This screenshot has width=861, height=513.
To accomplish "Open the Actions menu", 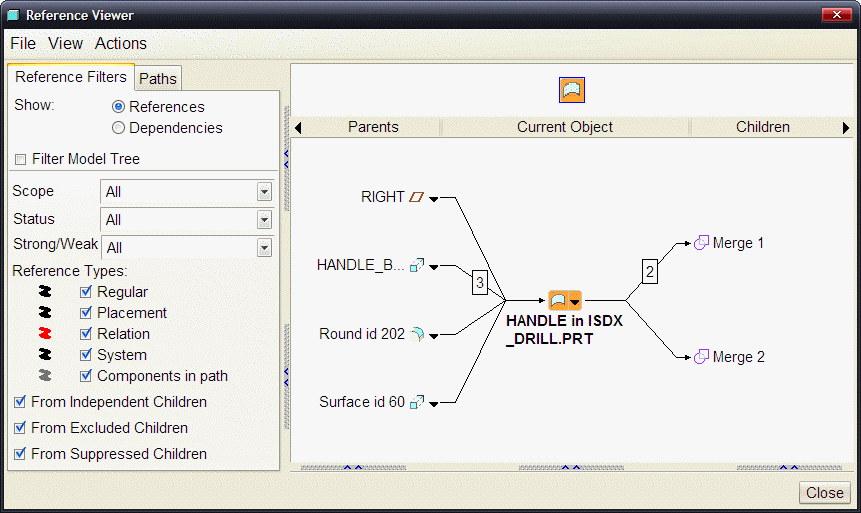I will 121,43.
